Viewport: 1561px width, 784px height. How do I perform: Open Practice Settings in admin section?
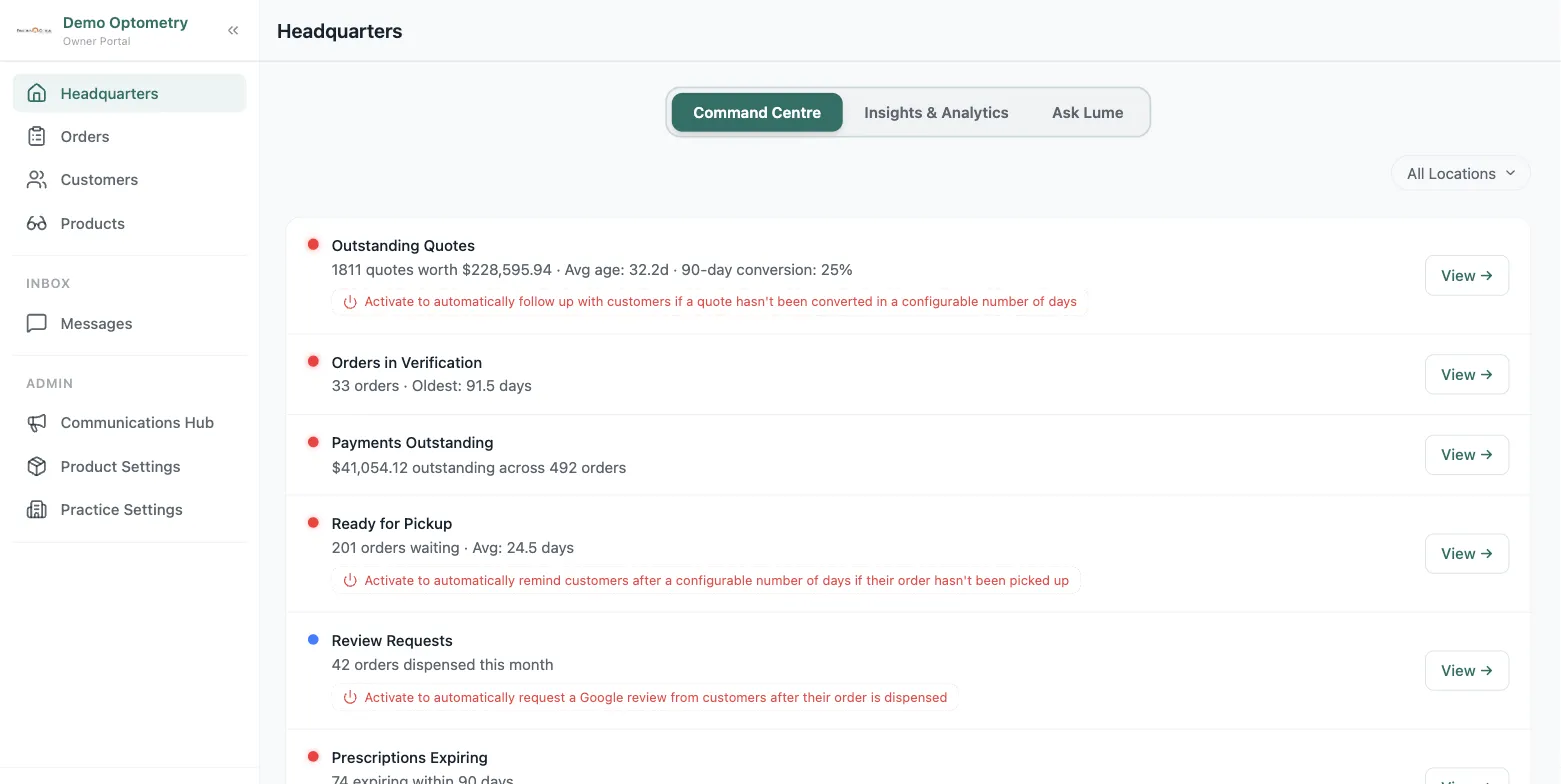coord(129,510)
